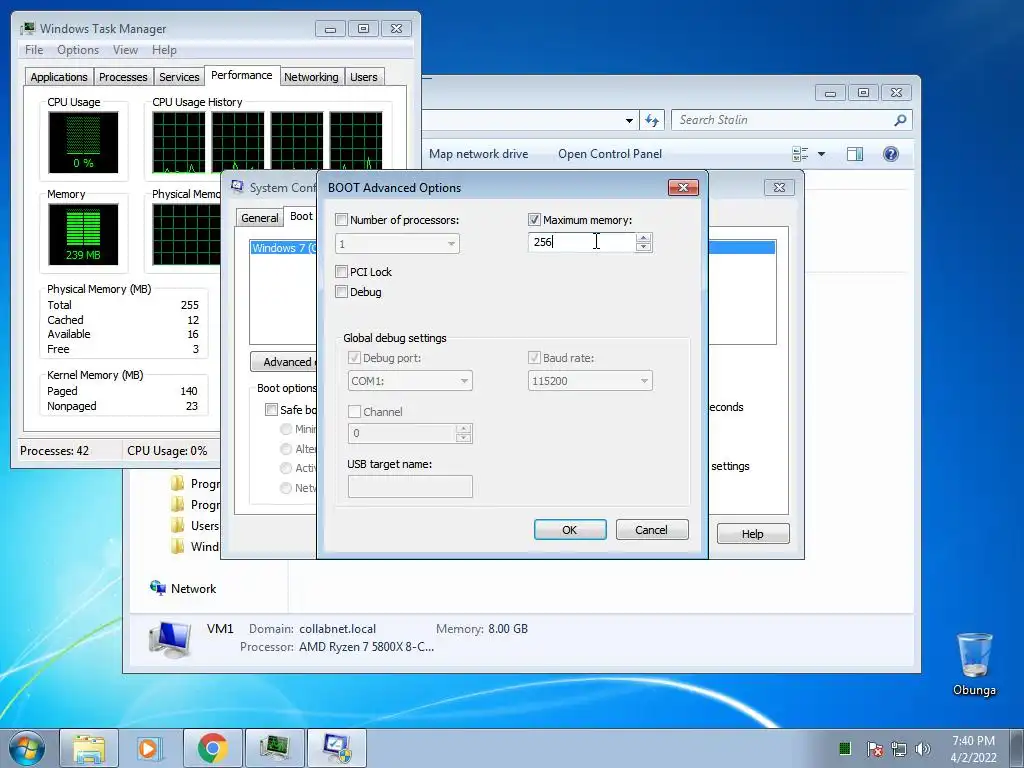Toggle the Debug port checkbox

[354, 358]
